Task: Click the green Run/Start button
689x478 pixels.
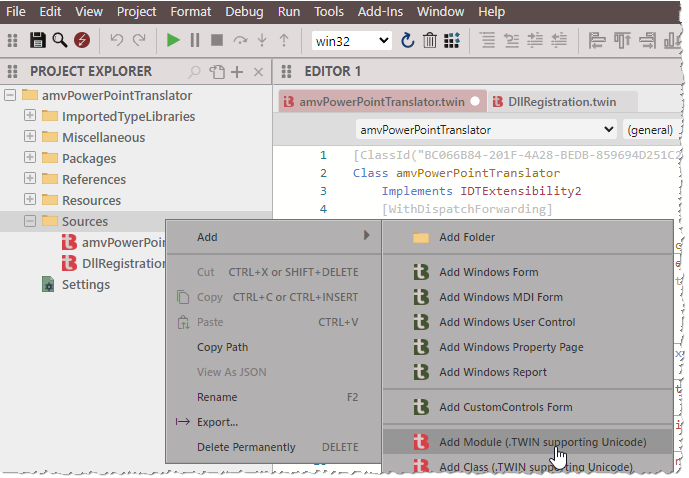Action: coord(173,40)
